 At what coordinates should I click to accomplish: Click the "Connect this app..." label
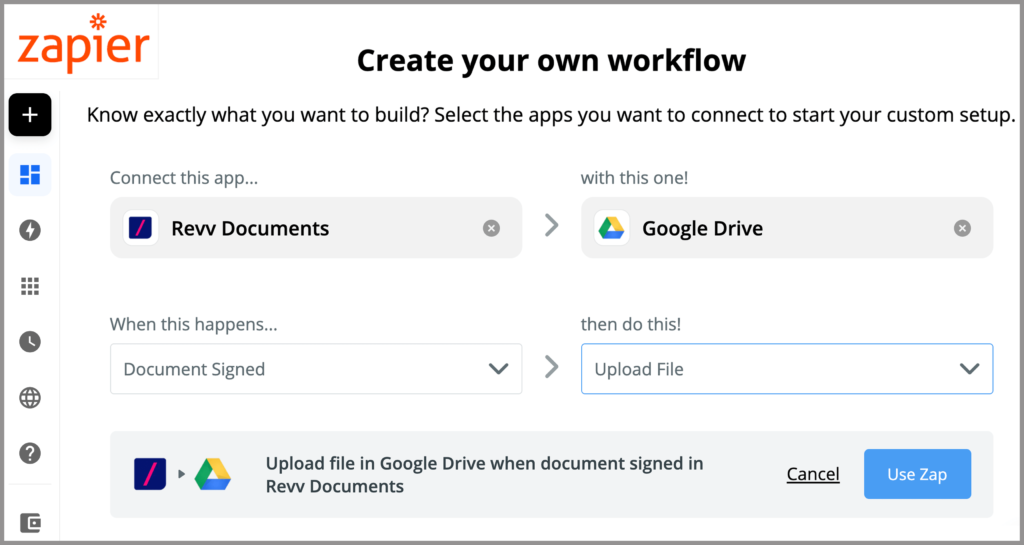[x=184, y=178]
